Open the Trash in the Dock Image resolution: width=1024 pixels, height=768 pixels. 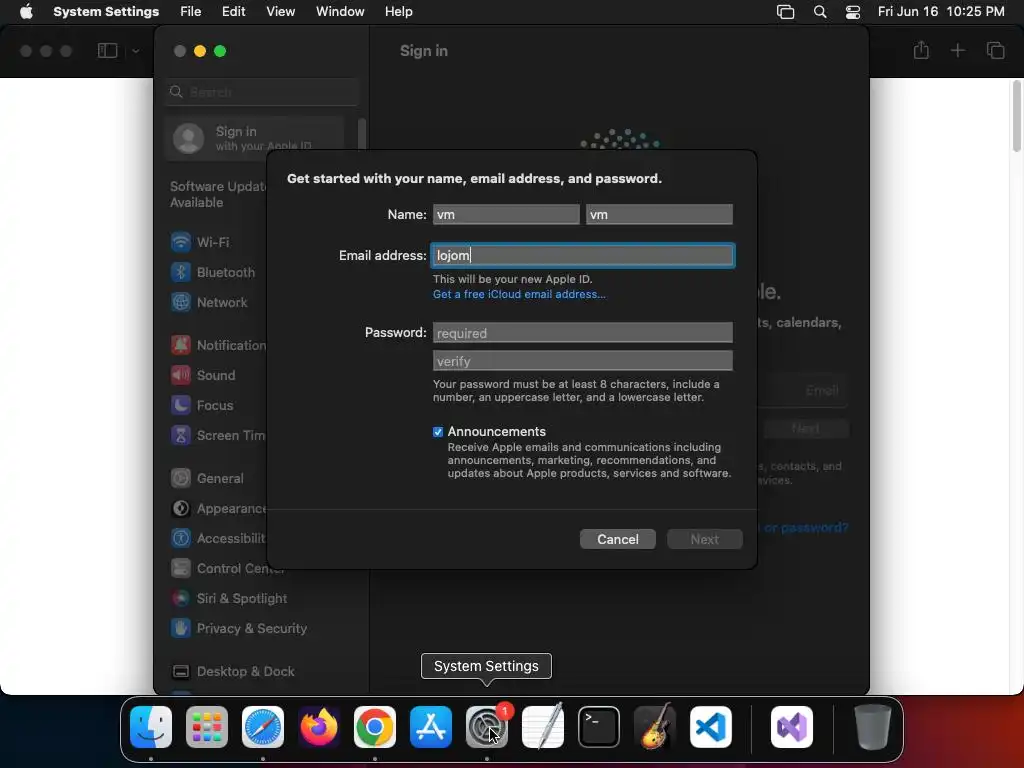click(x=872, y=727)
